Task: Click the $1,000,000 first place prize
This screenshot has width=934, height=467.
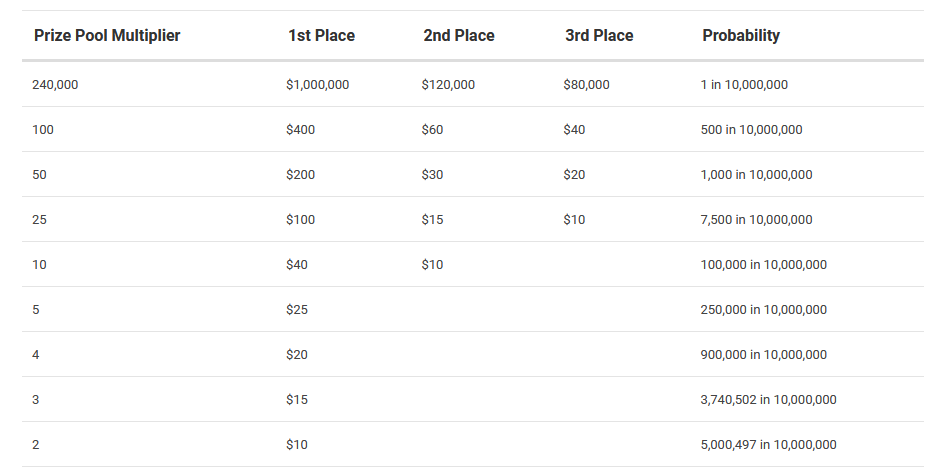Action: tap(317, 85)
